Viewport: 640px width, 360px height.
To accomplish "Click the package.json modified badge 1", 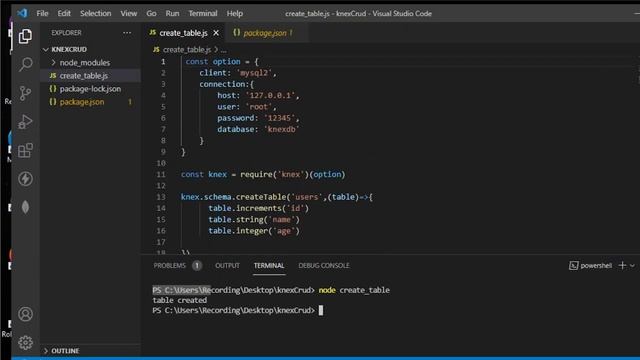I will tap(130, 102).
